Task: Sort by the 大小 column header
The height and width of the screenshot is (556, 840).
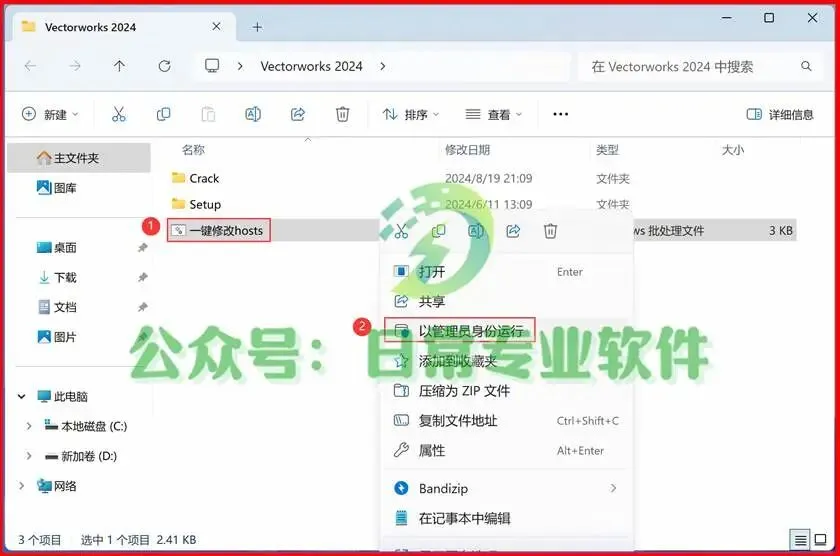Action: (732, 149)
